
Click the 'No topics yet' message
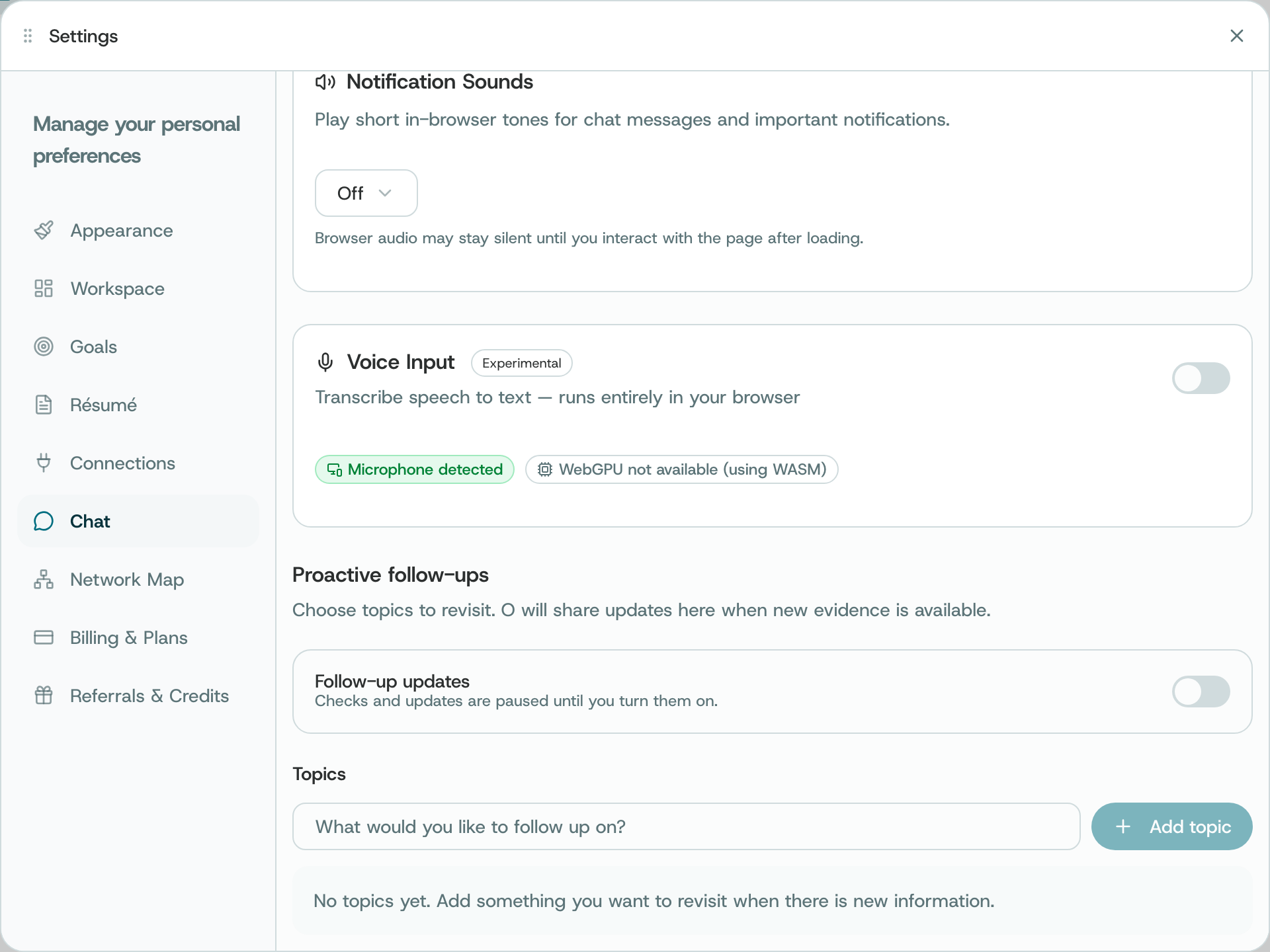pyautogui.click(x=654, y=900)
